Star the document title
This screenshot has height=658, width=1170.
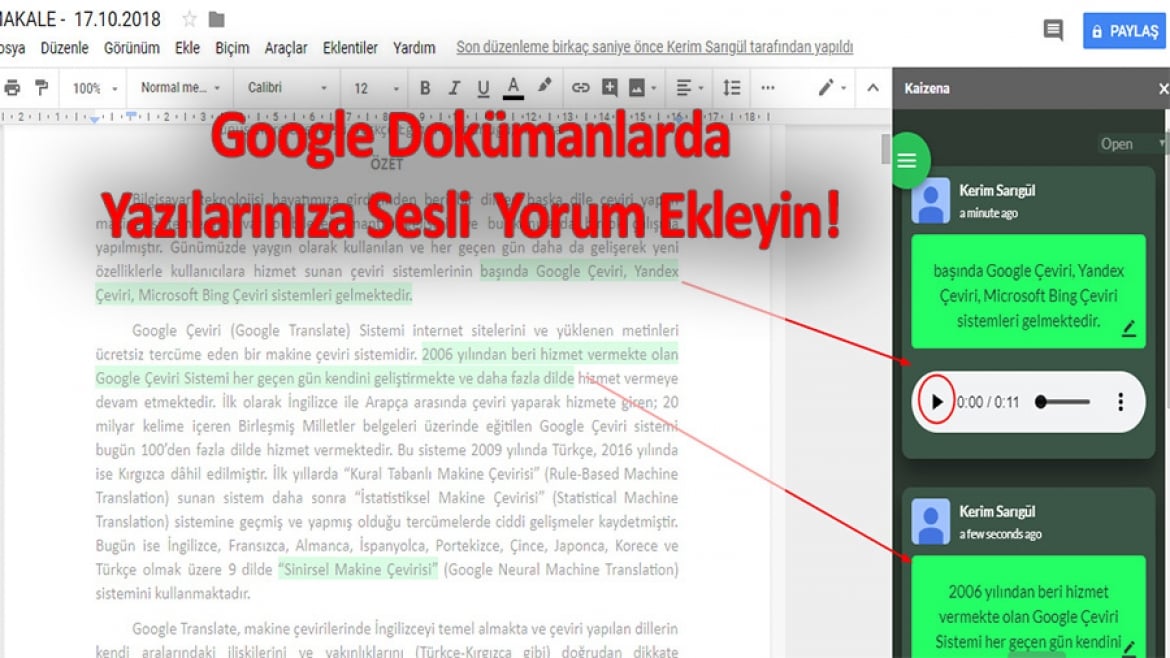190,19
